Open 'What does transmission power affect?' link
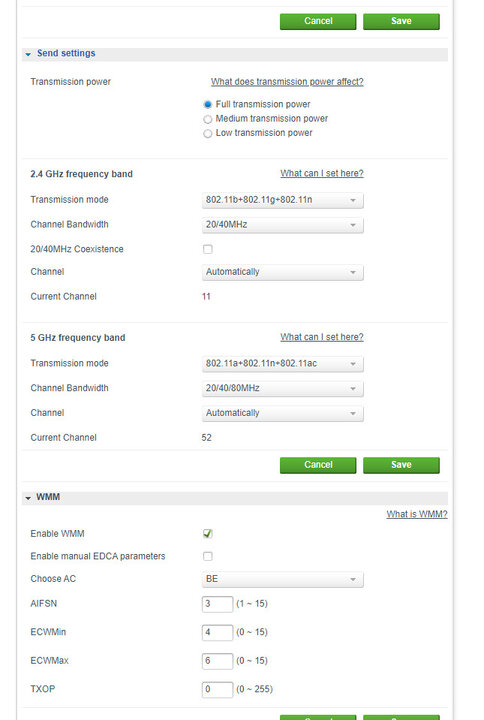This screenshot has height=720, width=484. pos(287,82)
